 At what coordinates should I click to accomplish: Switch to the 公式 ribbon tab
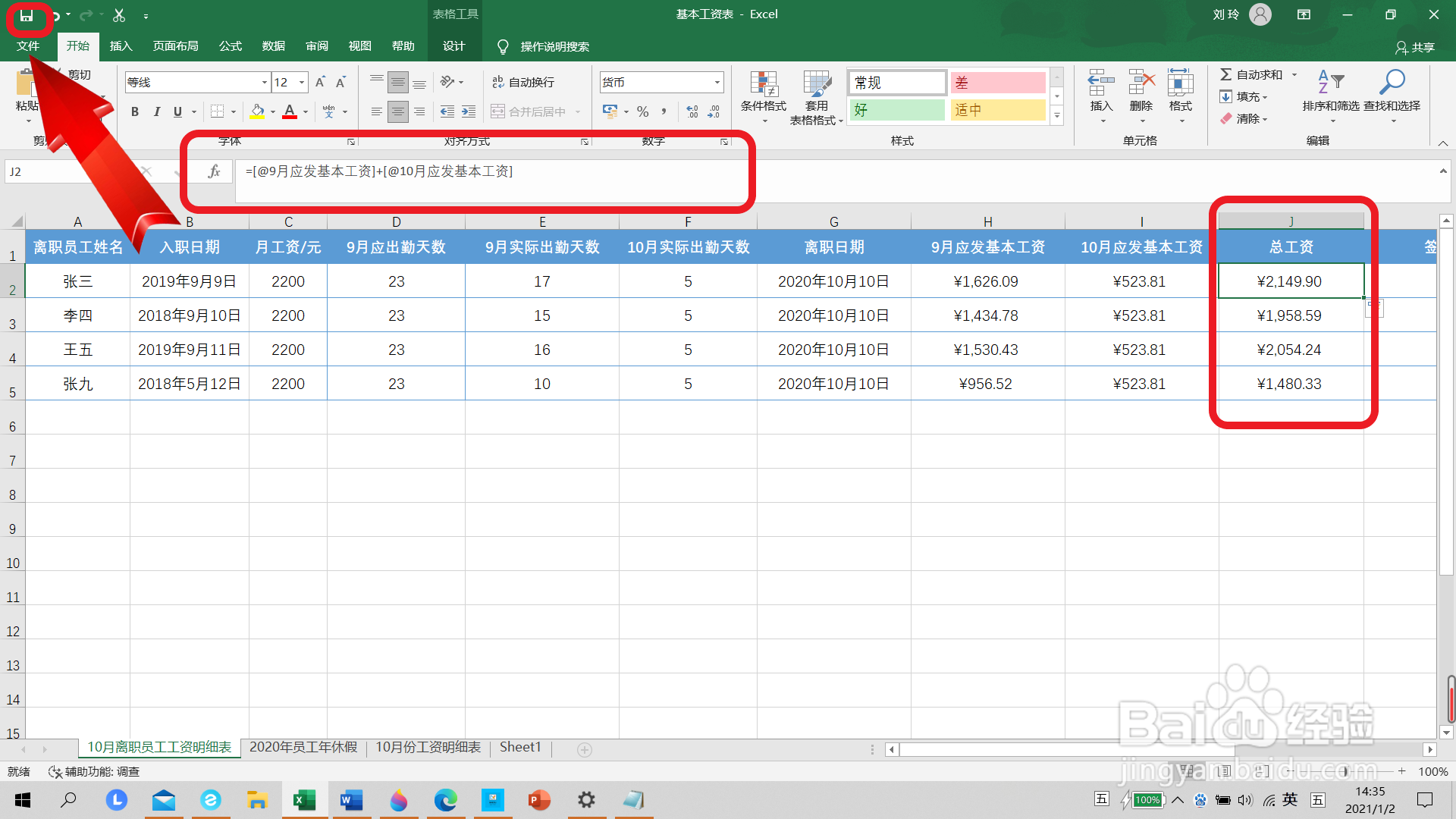point(230,46)
